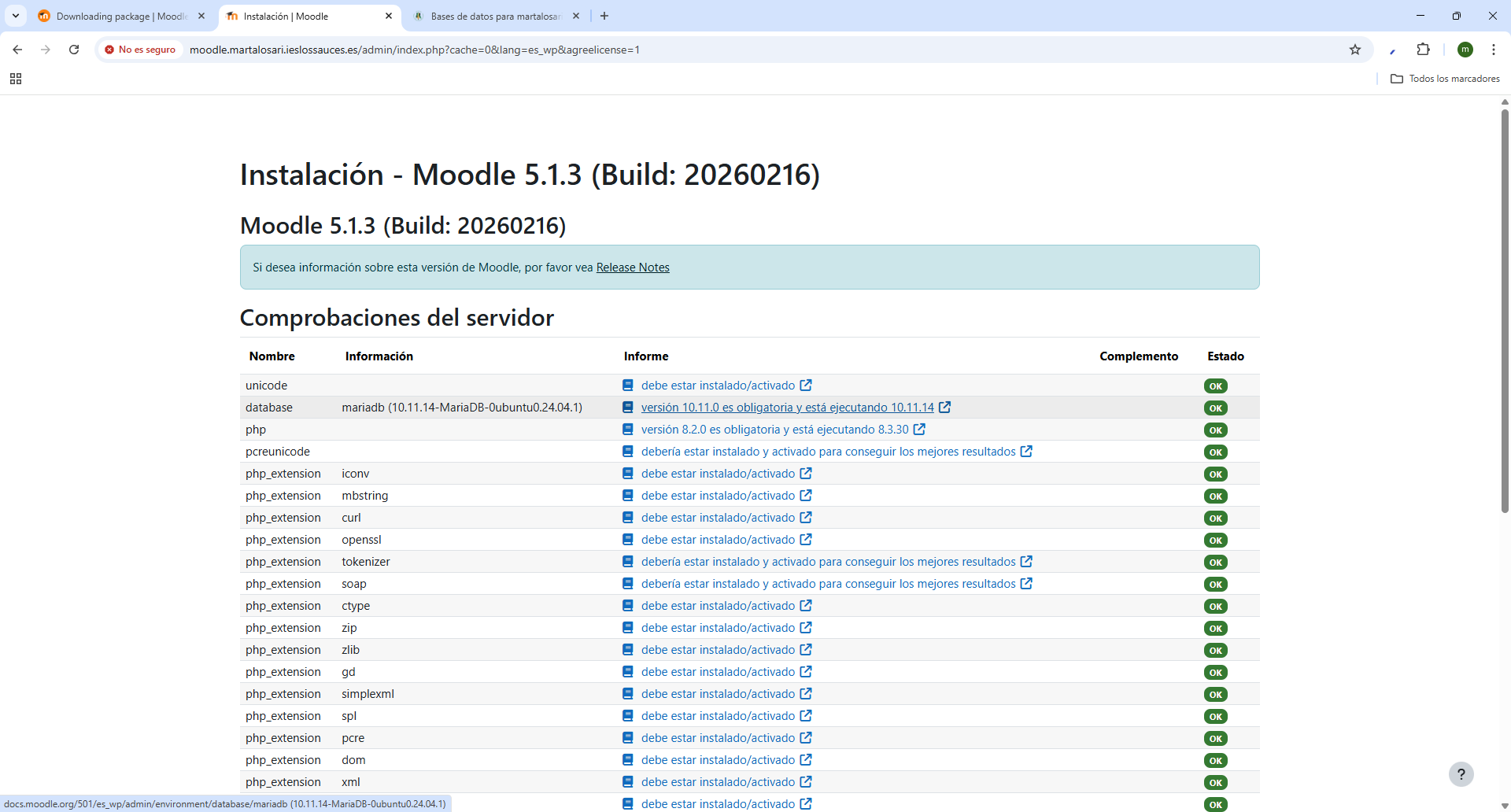Screen dimensions: 1511x812
Task: Open the unicode row report link
Action: coord(718,386)
